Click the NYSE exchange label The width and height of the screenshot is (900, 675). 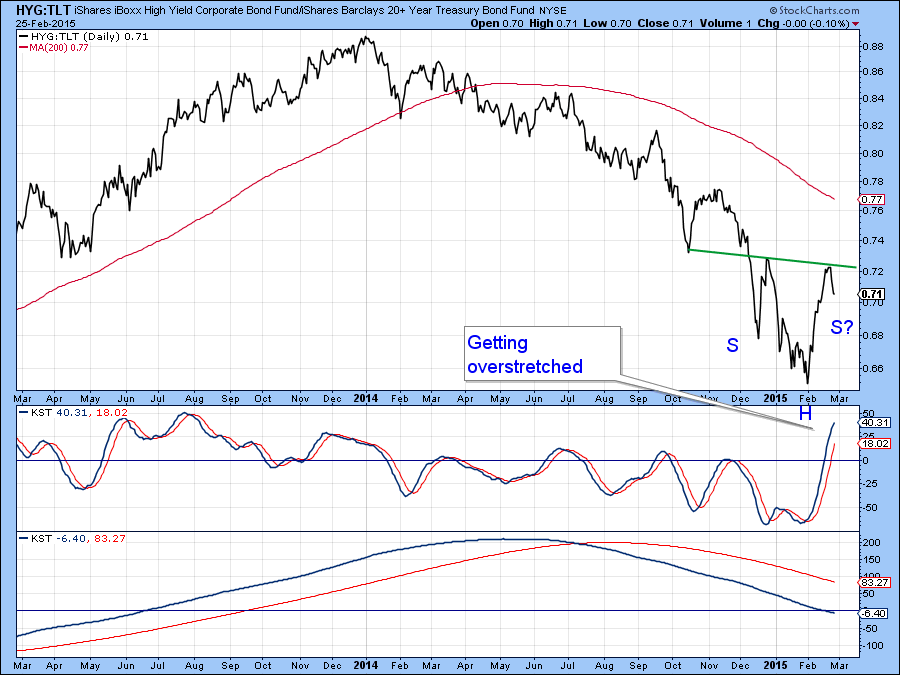pyautogui.click(x=552, y=11)
